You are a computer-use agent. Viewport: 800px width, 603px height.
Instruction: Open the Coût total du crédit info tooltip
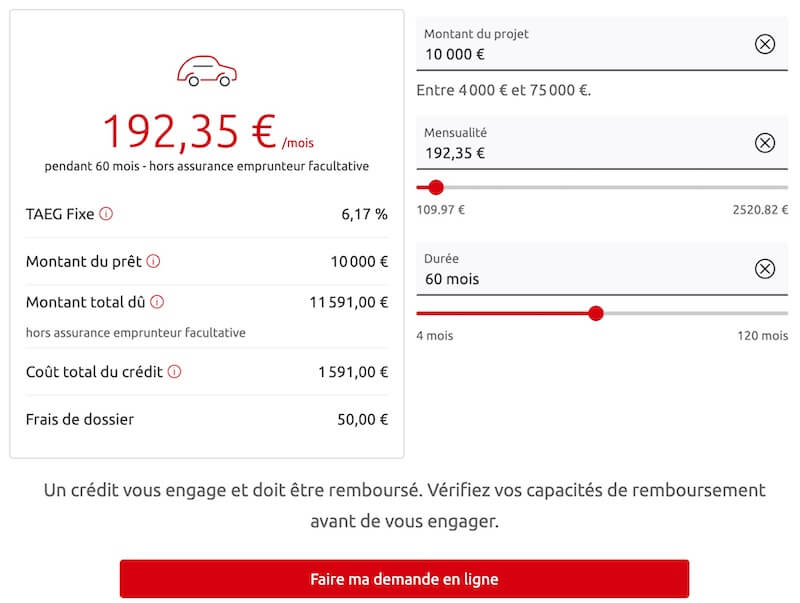[175, 371]
